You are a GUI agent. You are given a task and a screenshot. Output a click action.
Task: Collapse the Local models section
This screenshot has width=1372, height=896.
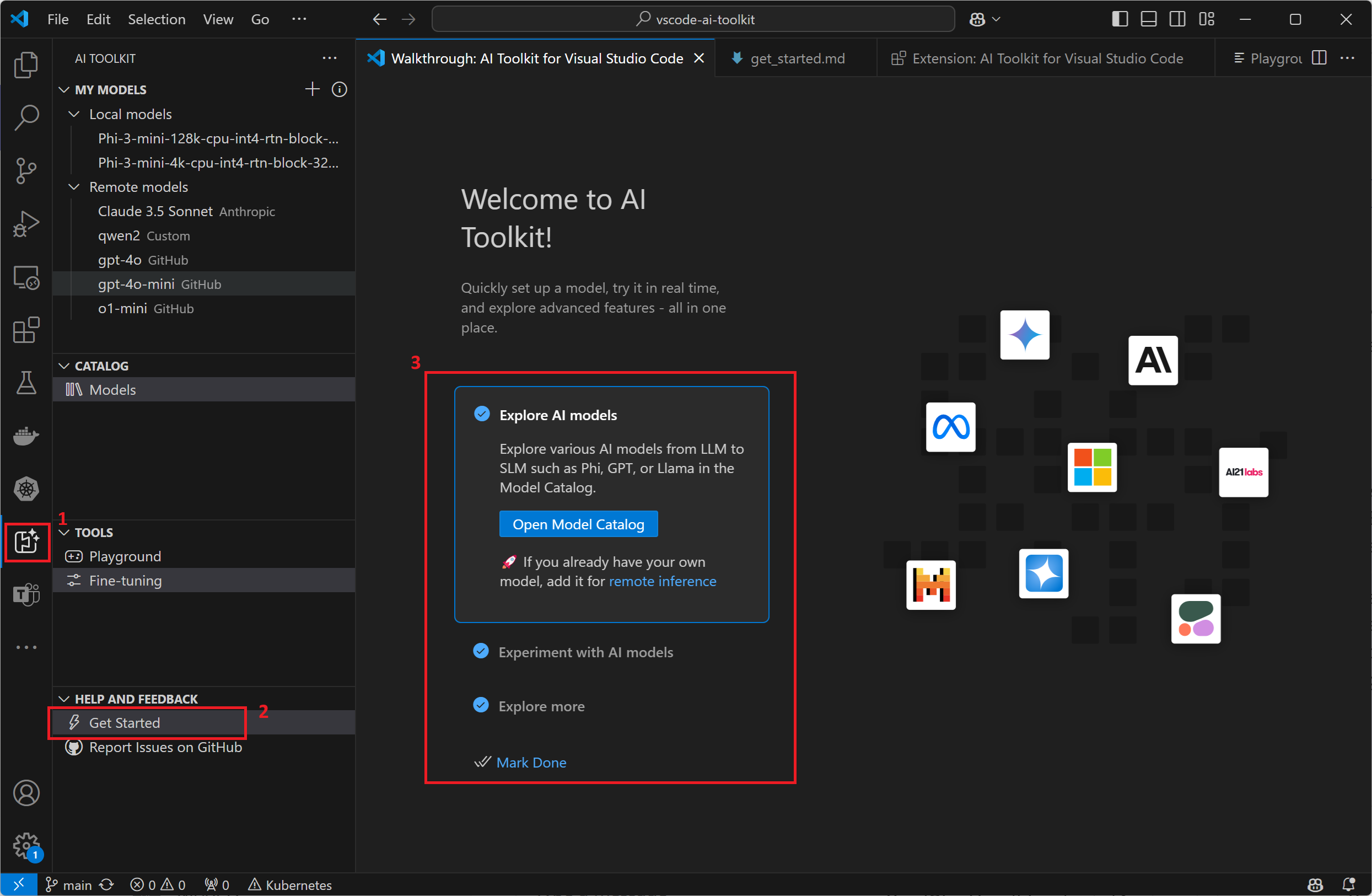coord(74,114)
